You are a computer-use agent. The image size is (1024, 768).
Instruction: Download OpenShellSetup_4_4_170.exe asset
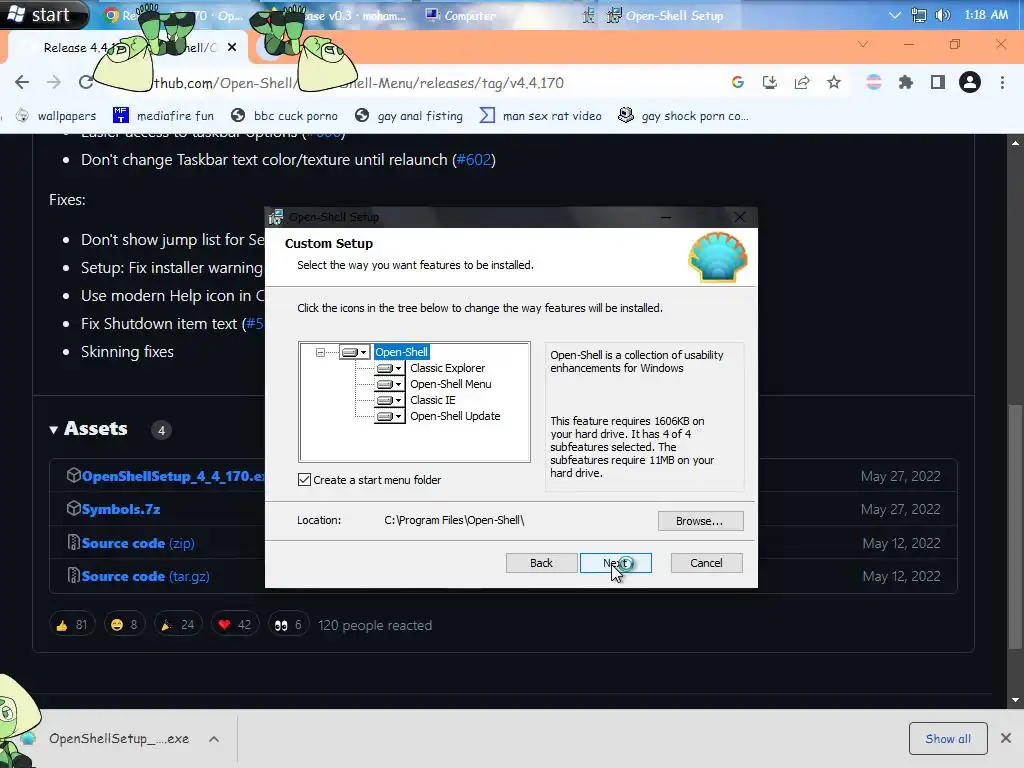tap(173, 476)
